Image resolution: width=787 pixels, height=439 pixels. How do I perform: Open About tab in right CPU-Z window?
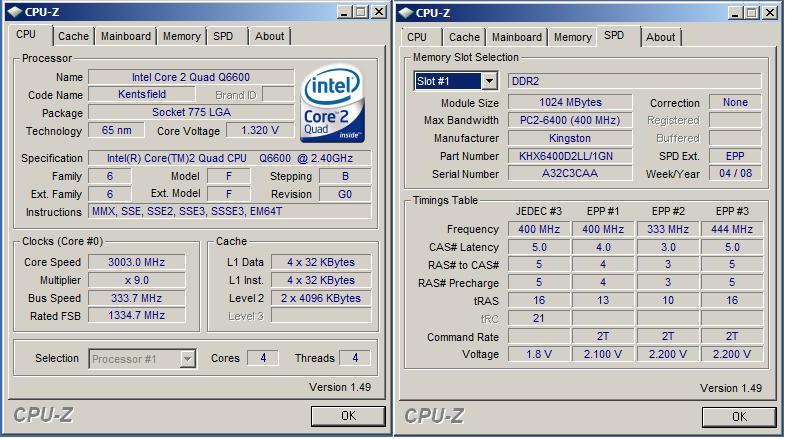click(x=661, y=37)
